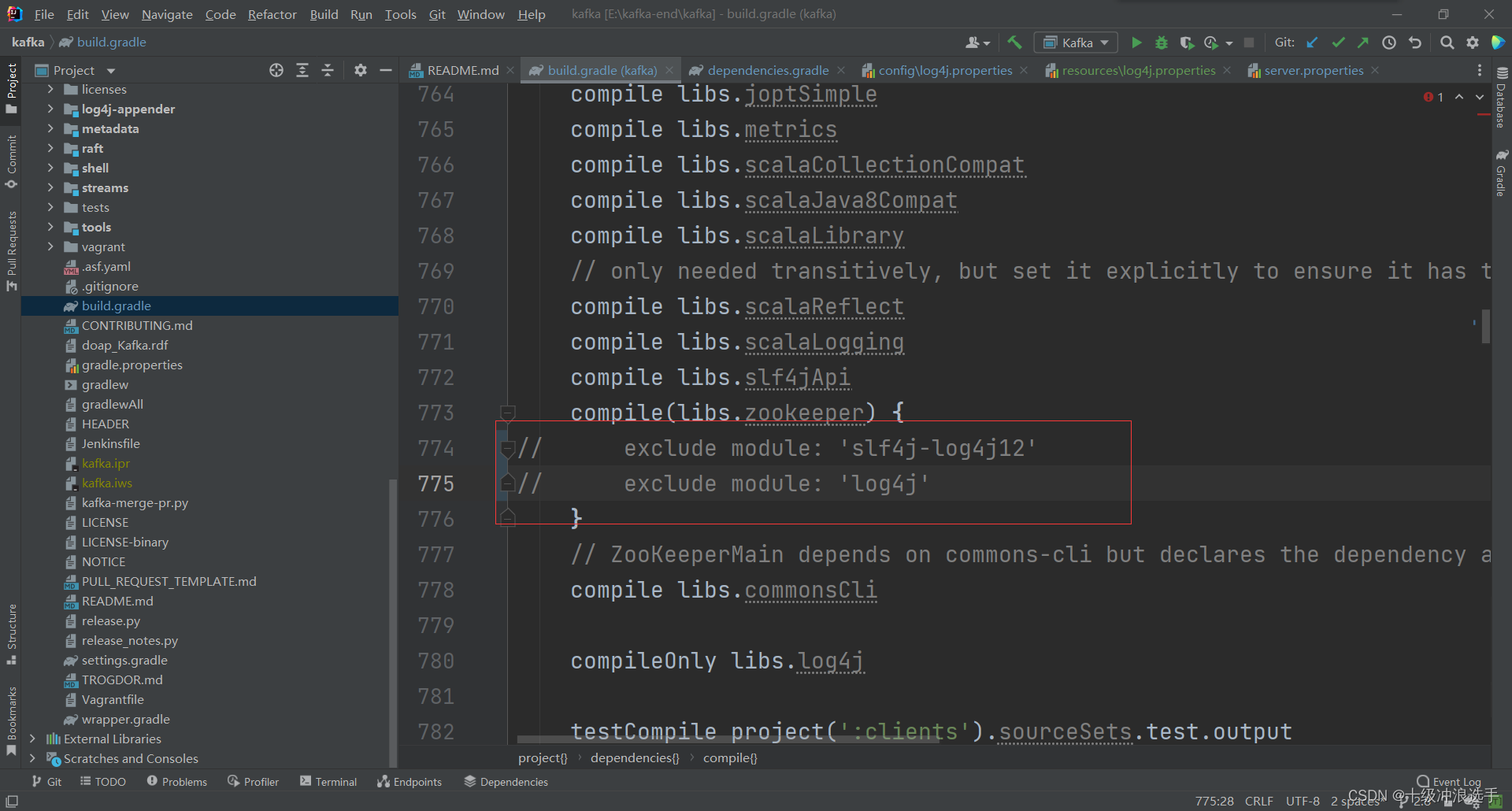The width and height of the screenshot is (1512, 811).
Task: Open the Endpoints tool window
Action: (409, 781)
